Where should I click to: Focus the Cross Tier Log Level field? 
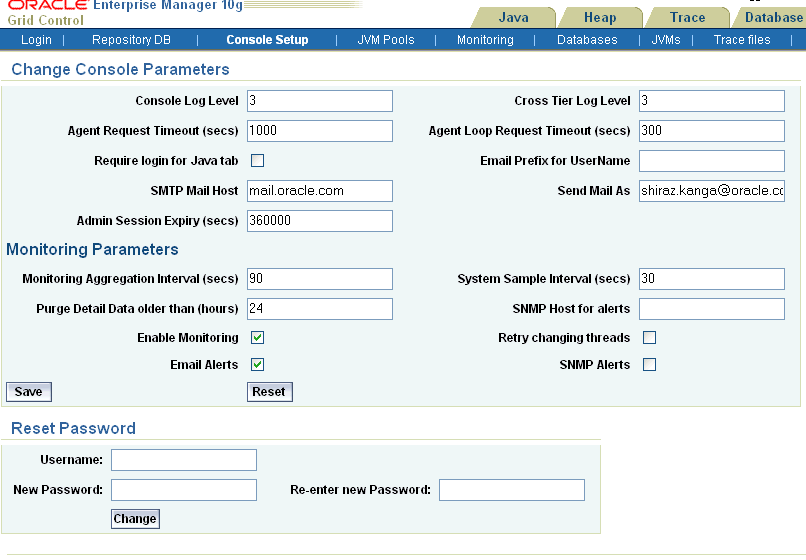712,101
